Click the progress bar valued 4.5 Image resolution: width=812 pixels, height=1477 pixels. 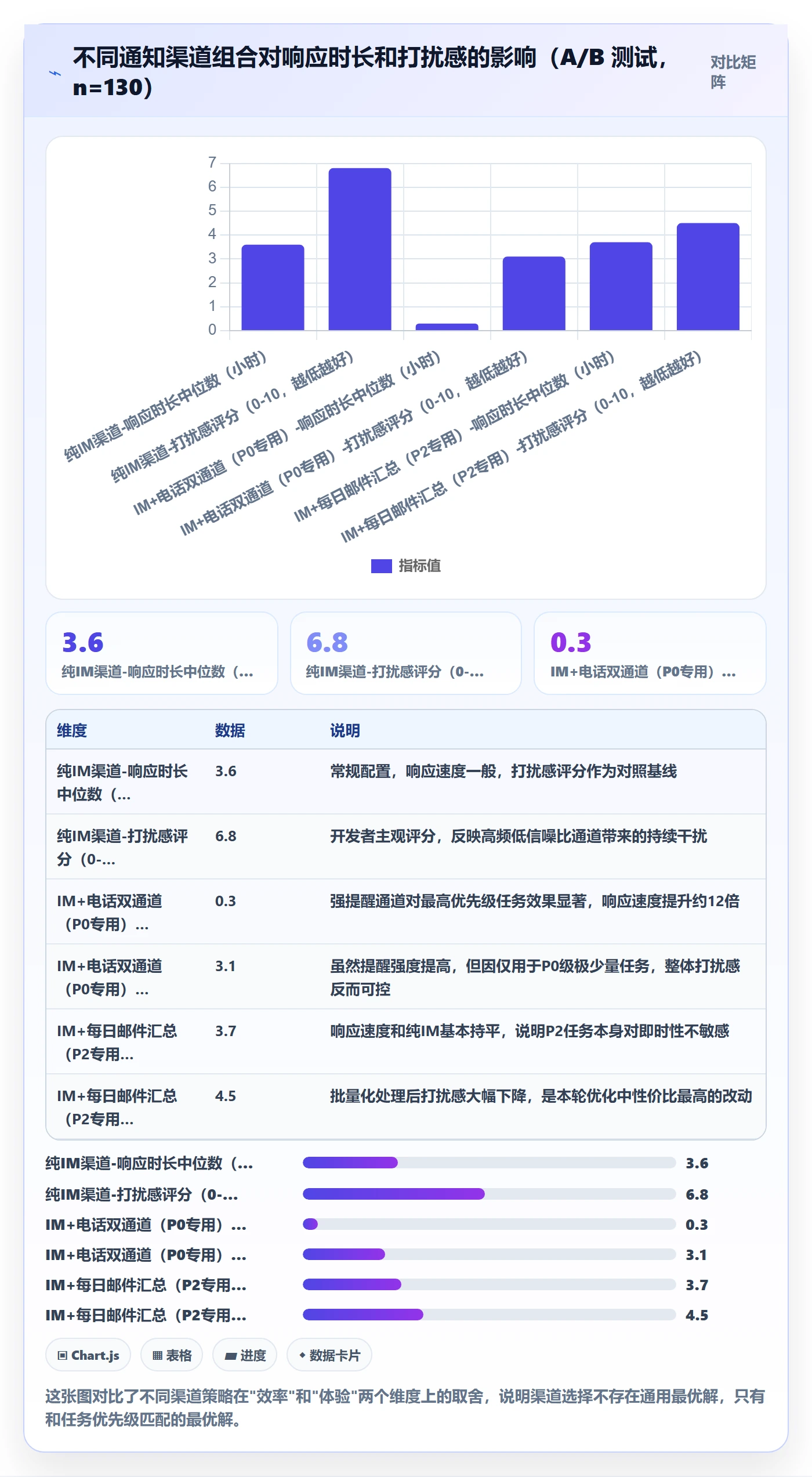click(489, 1315)
